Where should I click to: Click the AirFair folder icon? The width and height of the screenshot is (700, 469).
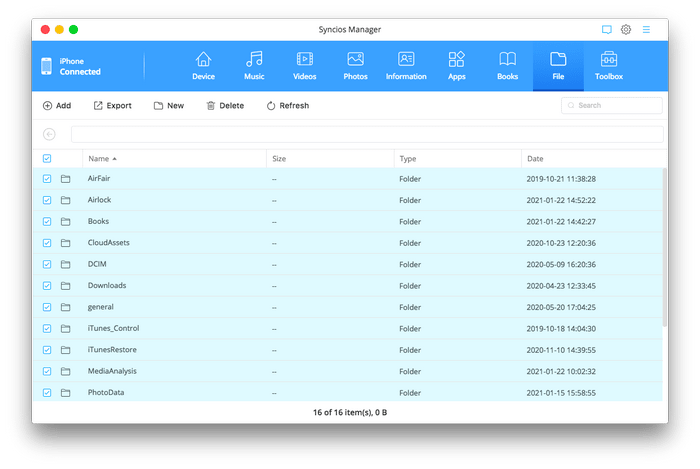[66, 179]
